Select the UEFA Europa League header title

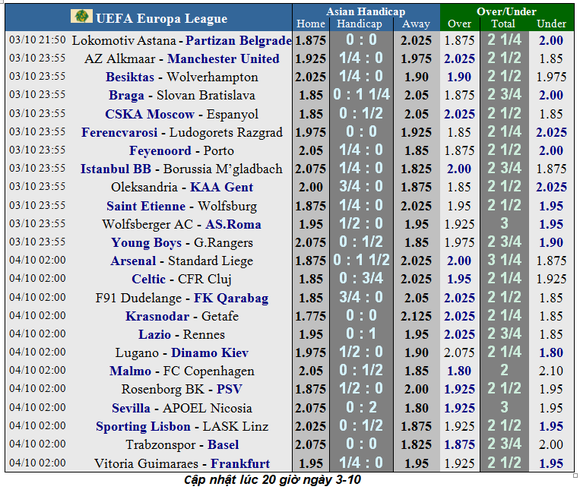coord(161,18)
